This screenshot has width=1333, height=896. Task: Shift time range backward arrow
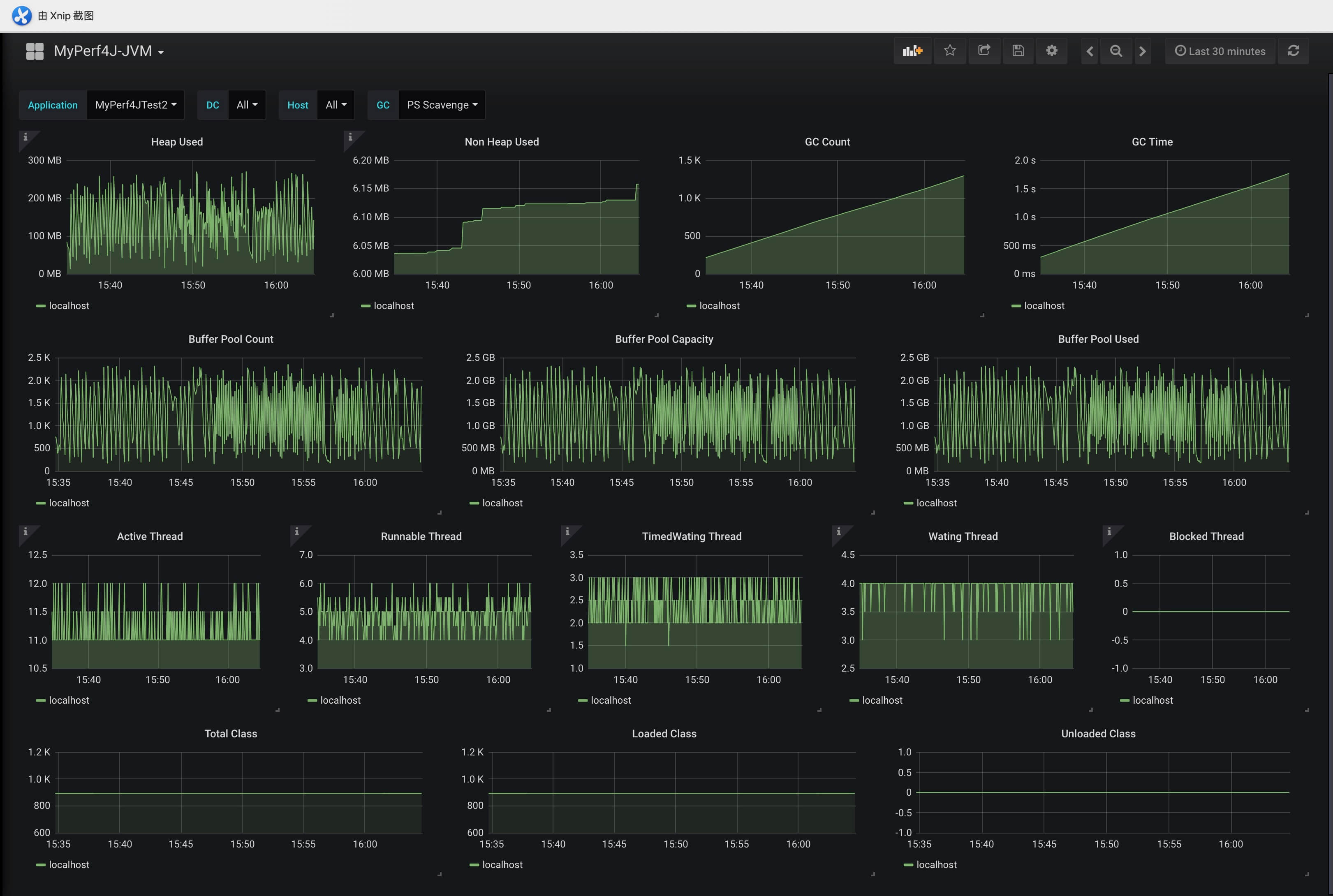click(x=1090, y=51)
